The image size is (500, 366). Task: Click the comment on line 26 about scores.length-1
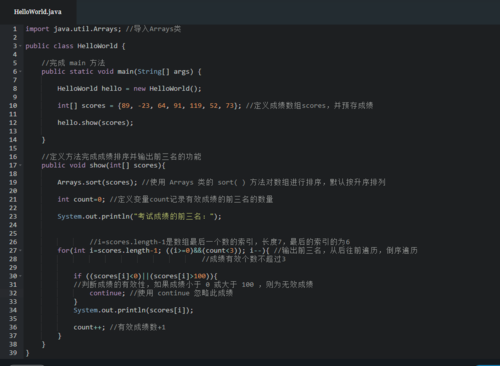[x=220, y=242]
